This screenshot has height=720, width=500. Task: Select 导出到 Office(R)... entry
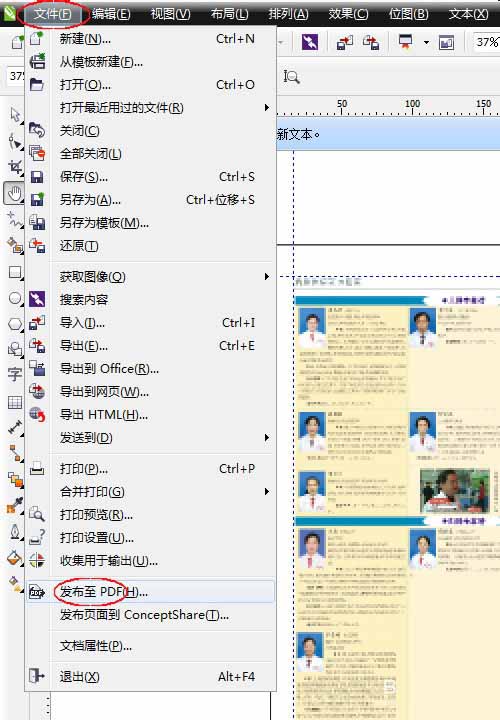pos(151,368)
